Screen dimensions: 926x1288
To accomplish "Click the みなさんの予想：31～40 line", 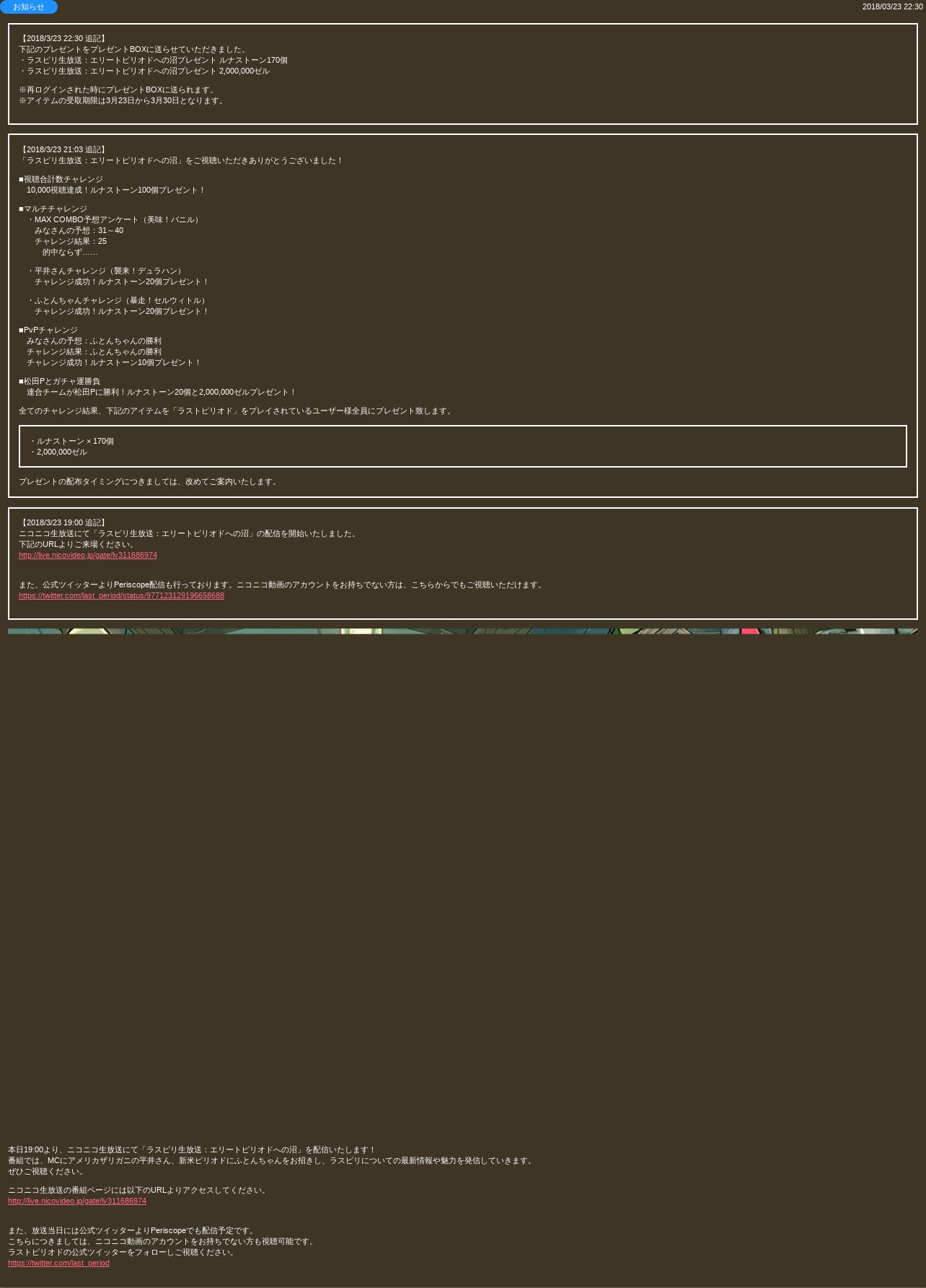I will (x=79, y=230).
